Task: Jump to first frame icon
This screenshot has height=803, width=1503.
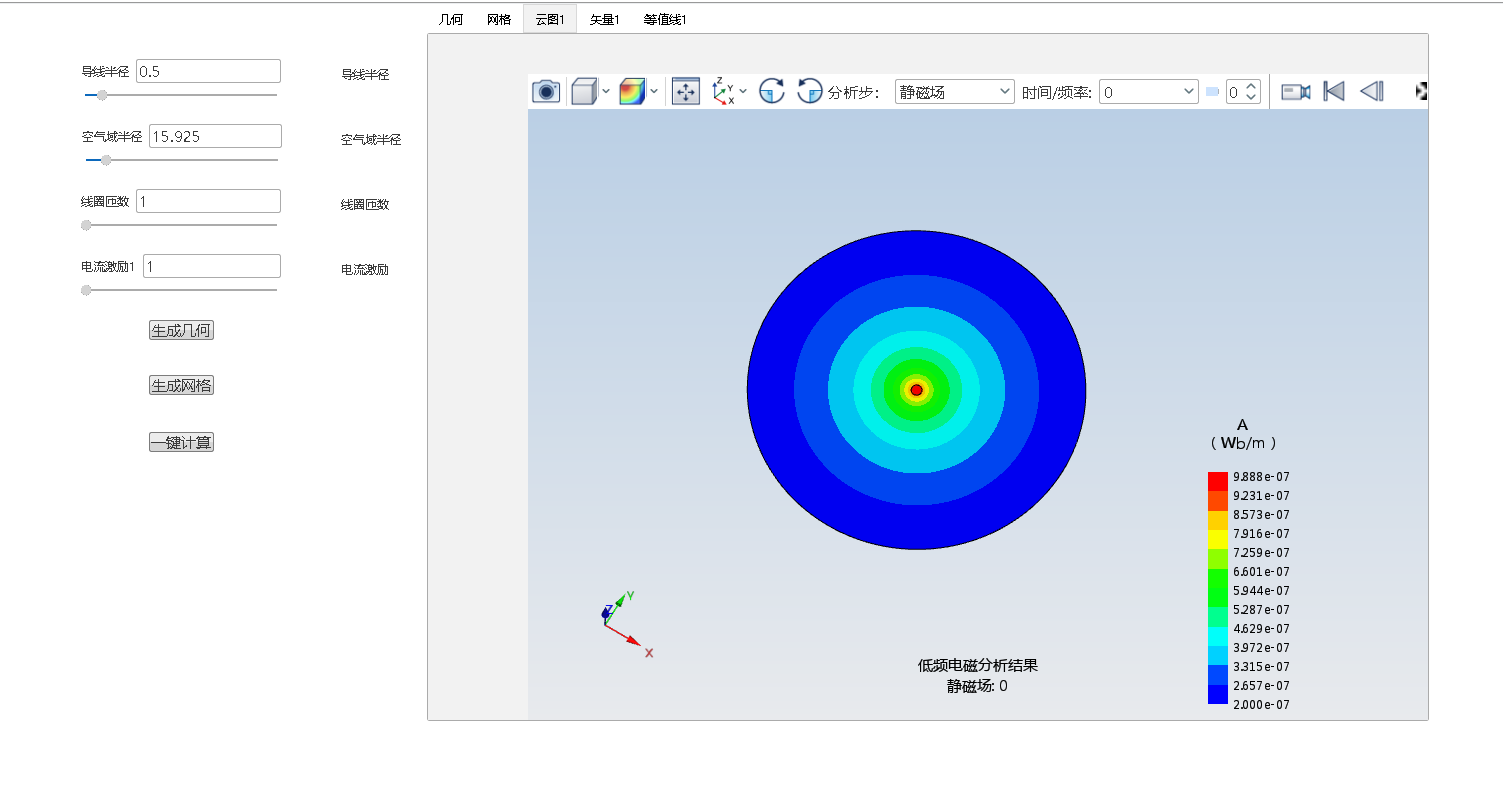Action: coord(1334,92)
